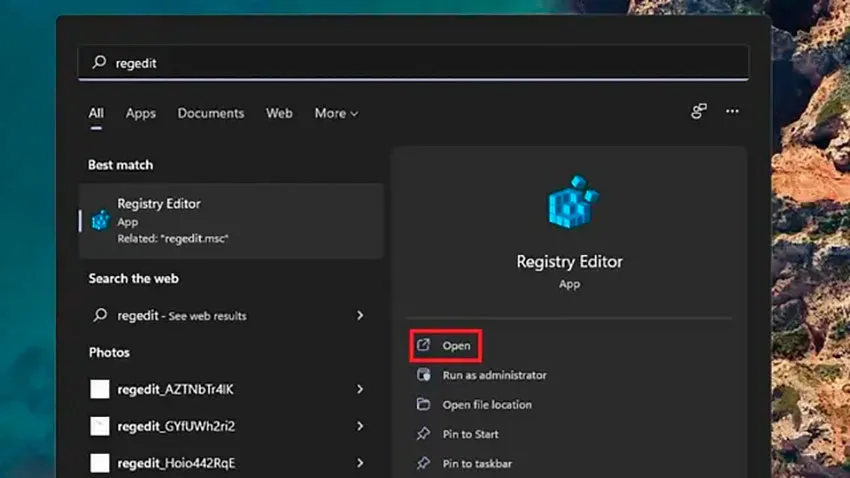Viewport: 850px width, 478px height.
Task: Click the Pin to taskbar pin icon
Action: 423,463
